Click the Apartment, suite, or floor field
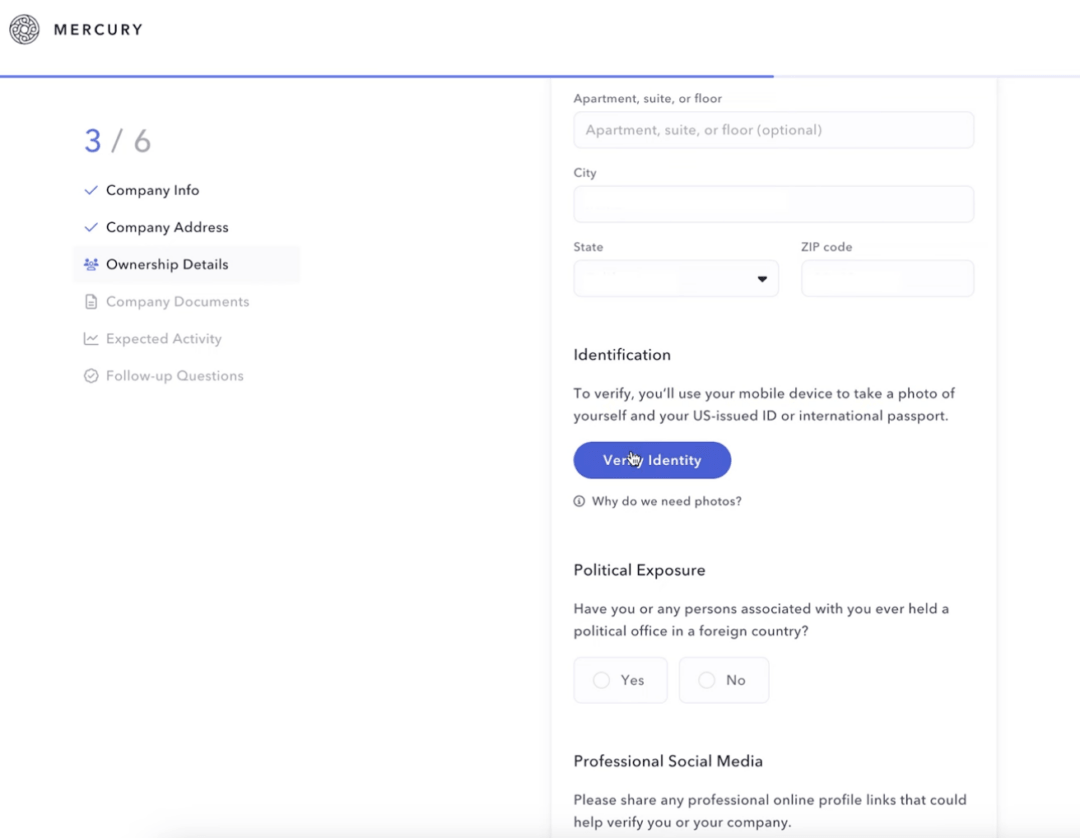Viewport: 1080px width, 838px height. 773,130
